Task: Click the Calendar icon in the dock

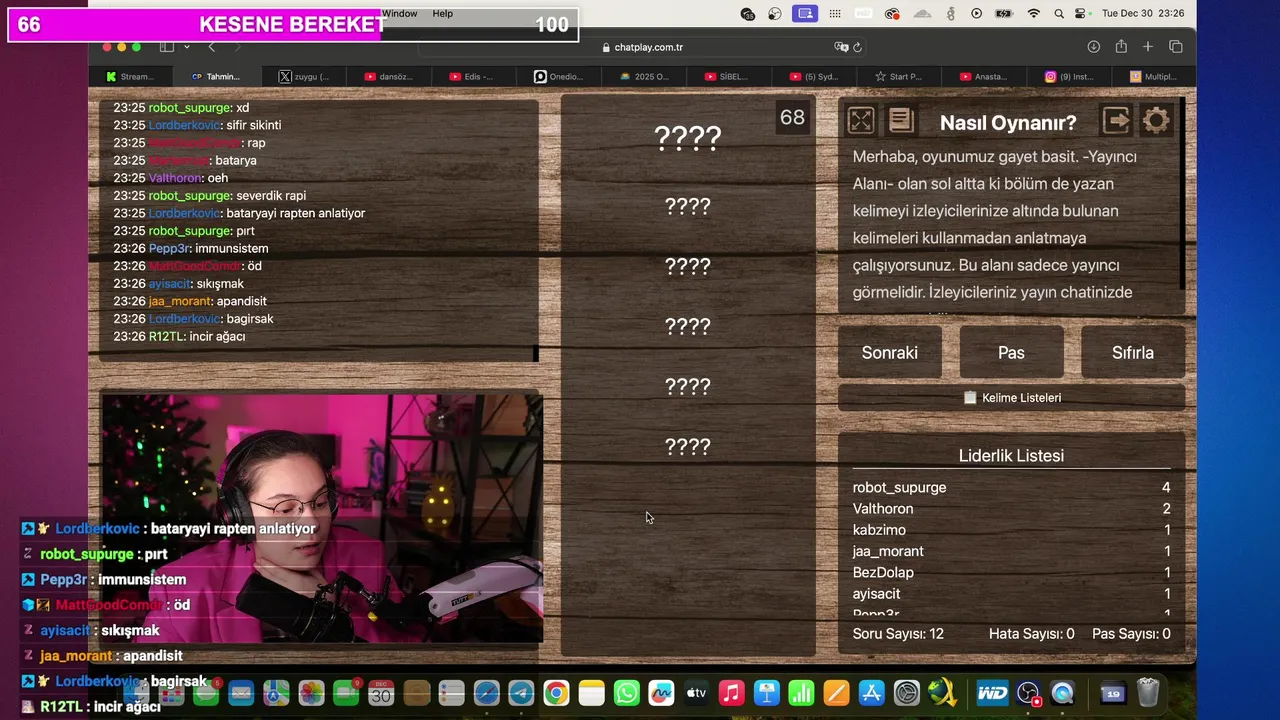Action: (x=381, y=692)
